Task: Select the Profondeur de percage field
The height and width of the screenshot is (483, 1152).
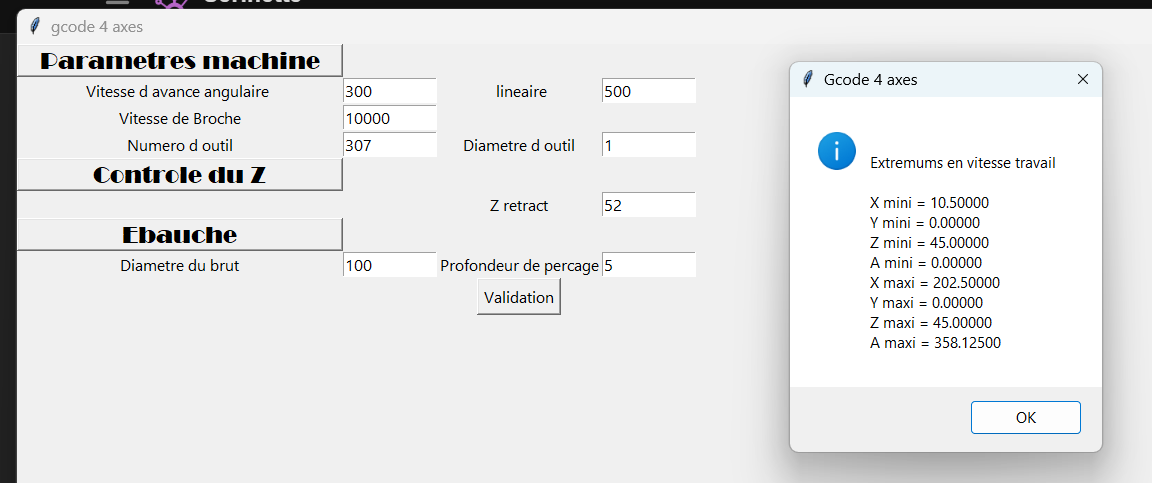Action: (648, 265)
